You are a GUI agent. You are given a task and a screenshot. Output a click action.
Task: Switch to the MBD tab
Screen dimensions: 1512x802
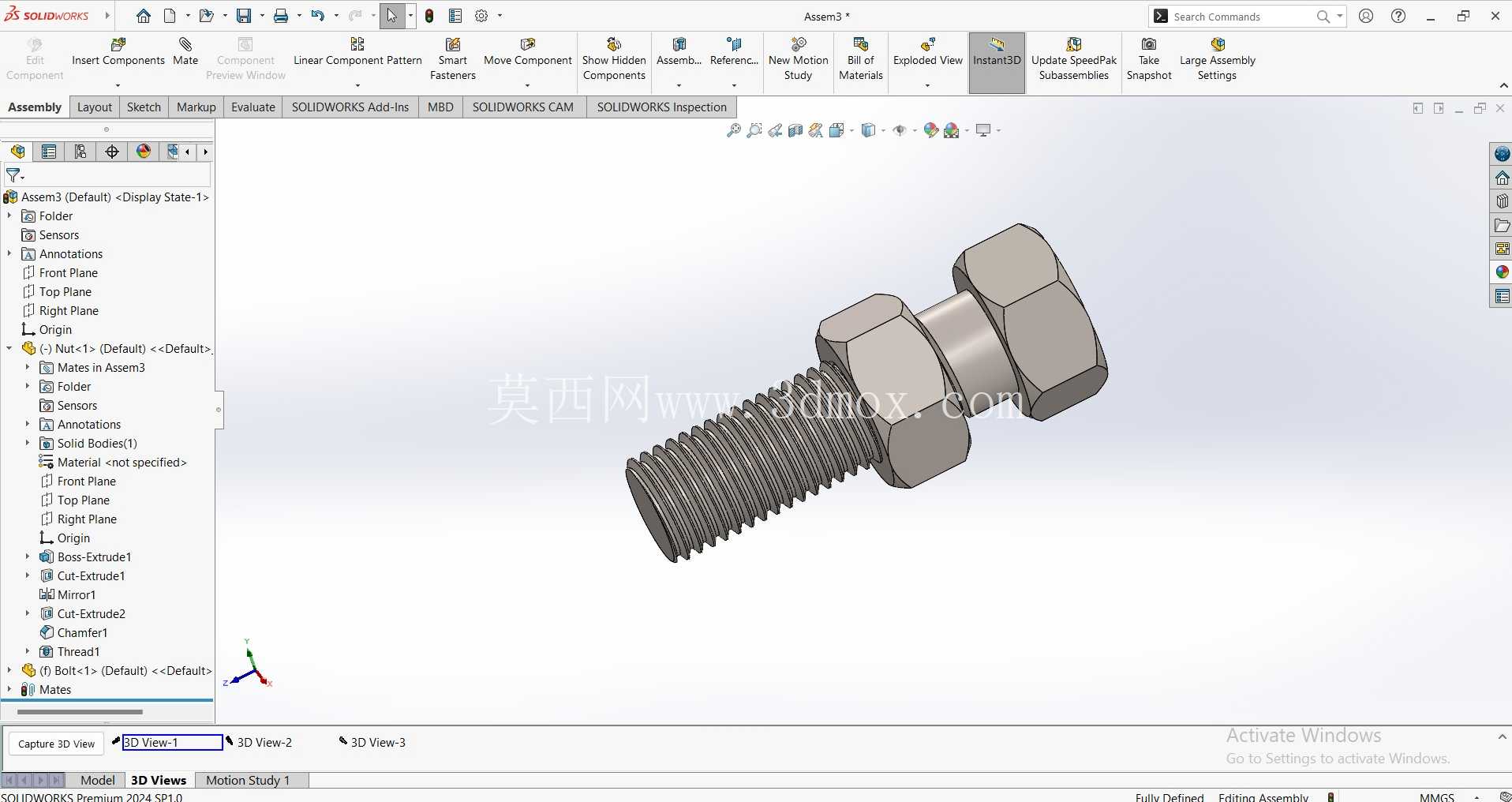tap(440, 107)
